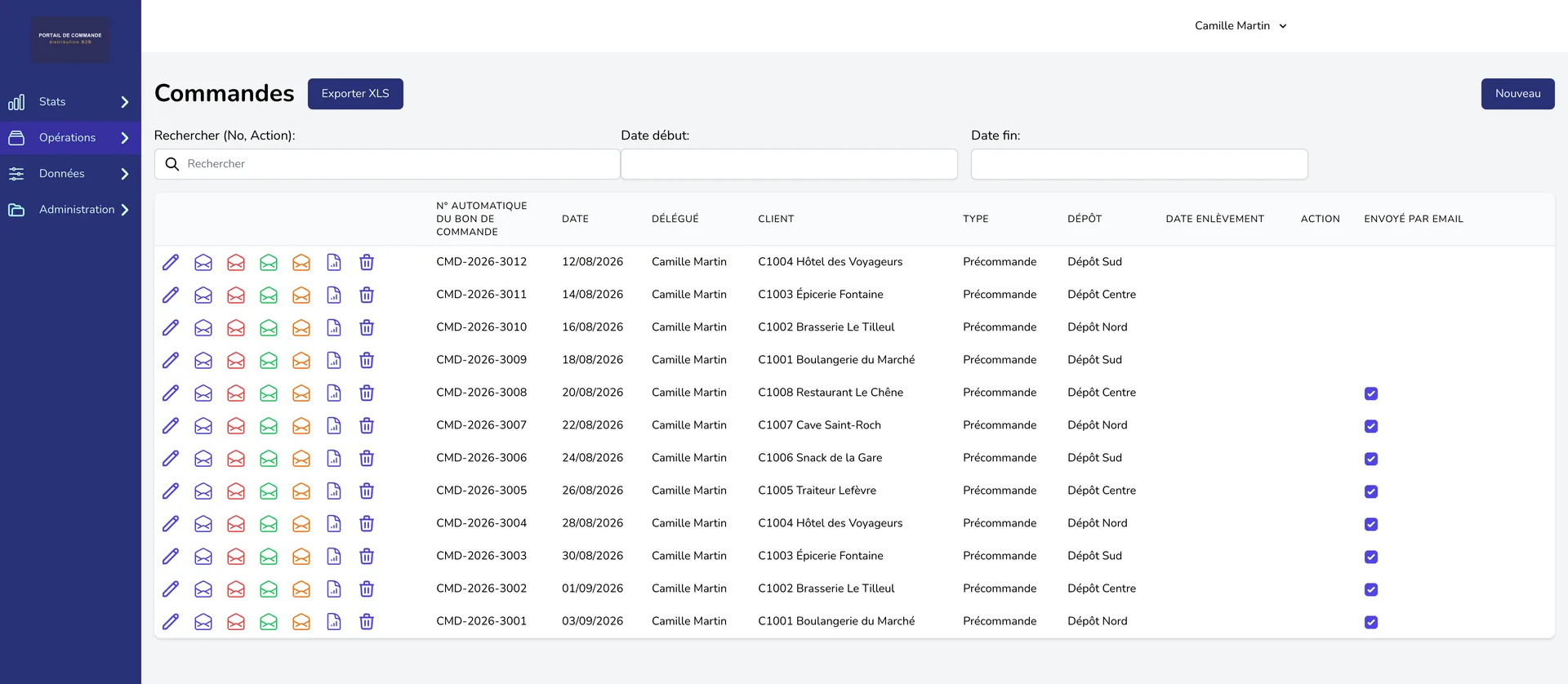Open the Camille Martin user dropdown
1568x684 pixels.
[1241, 26]
